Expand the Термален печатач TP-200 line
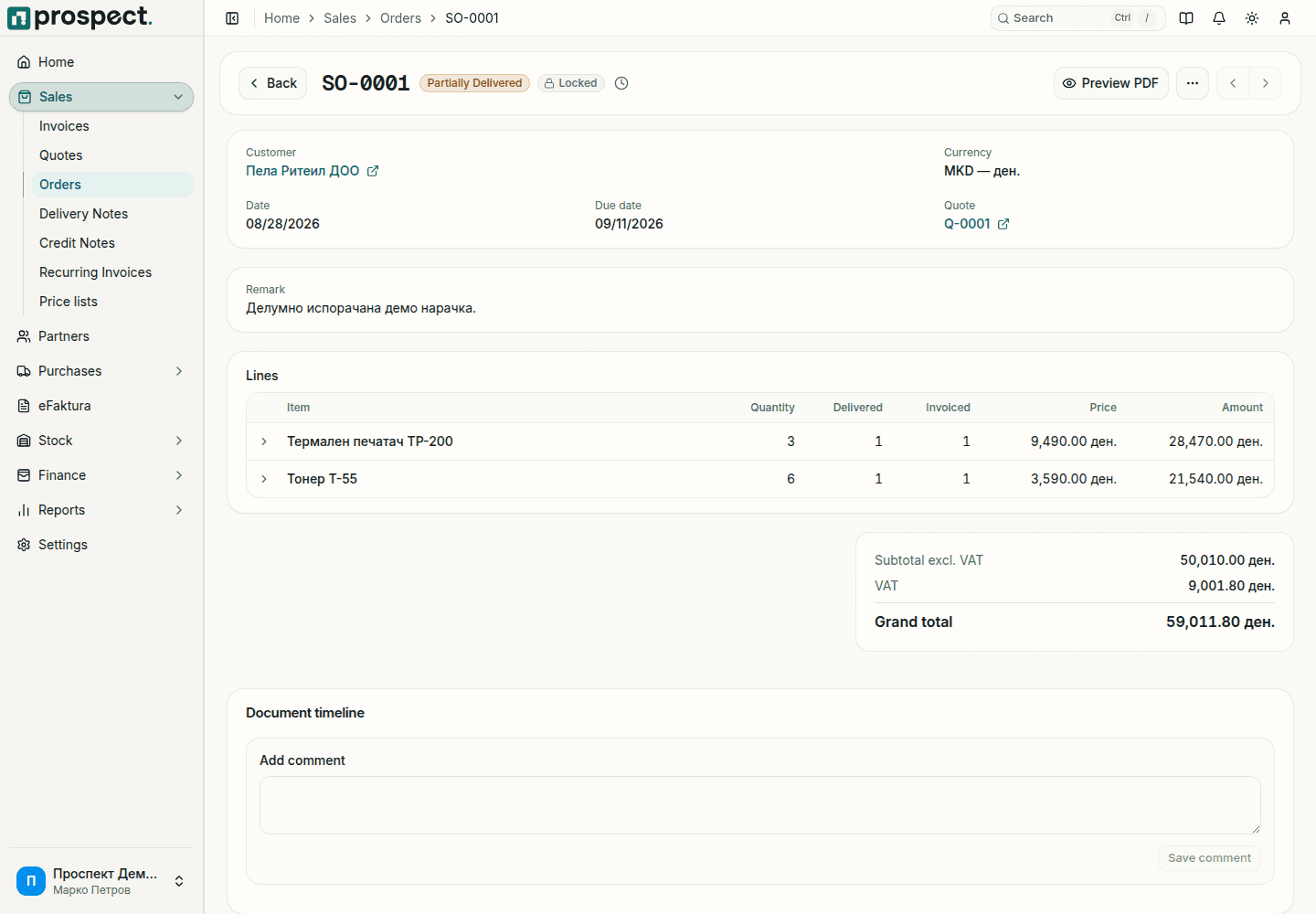 pos(264,441)
